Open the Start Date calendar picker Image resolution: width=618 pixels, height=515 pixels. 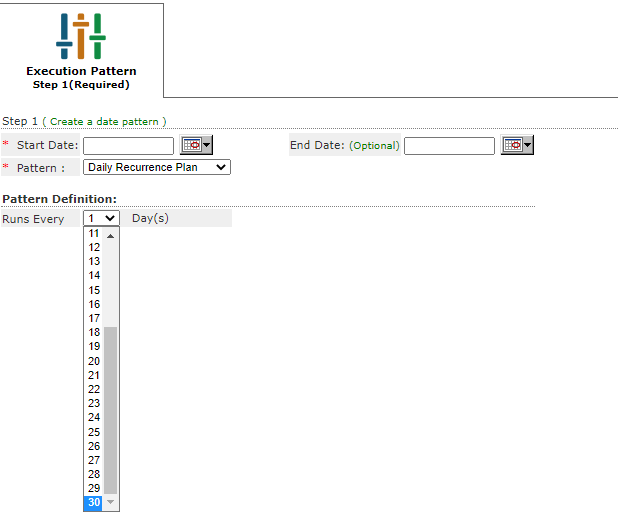196,145
